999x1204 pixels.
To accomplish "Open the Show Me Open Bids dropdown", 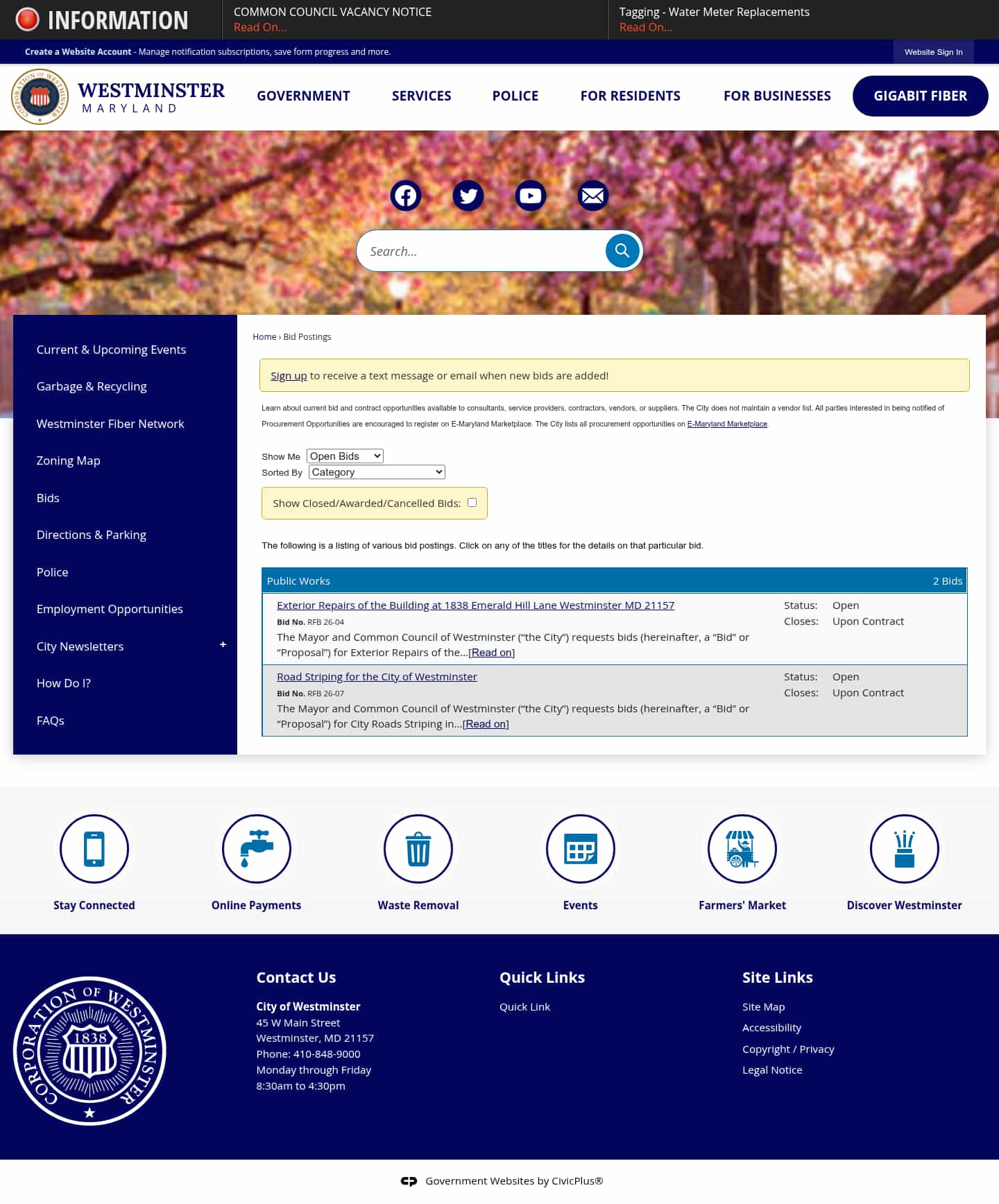I will point(345,456).
